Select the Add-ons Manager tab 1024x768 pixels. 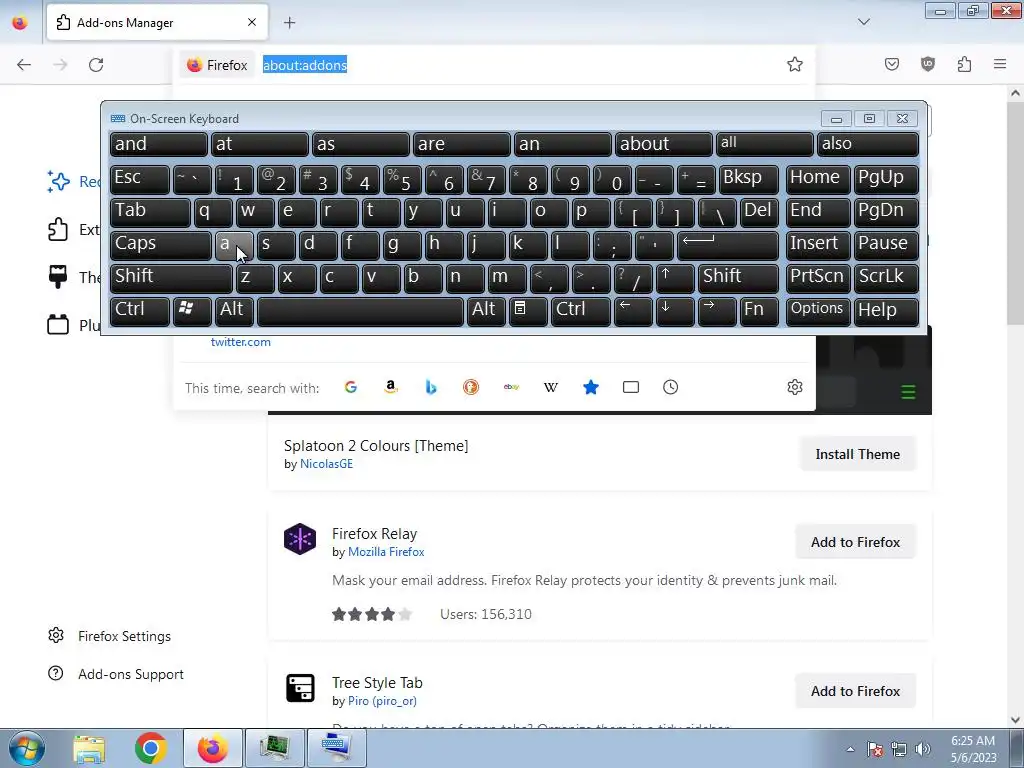coord(157,23)
